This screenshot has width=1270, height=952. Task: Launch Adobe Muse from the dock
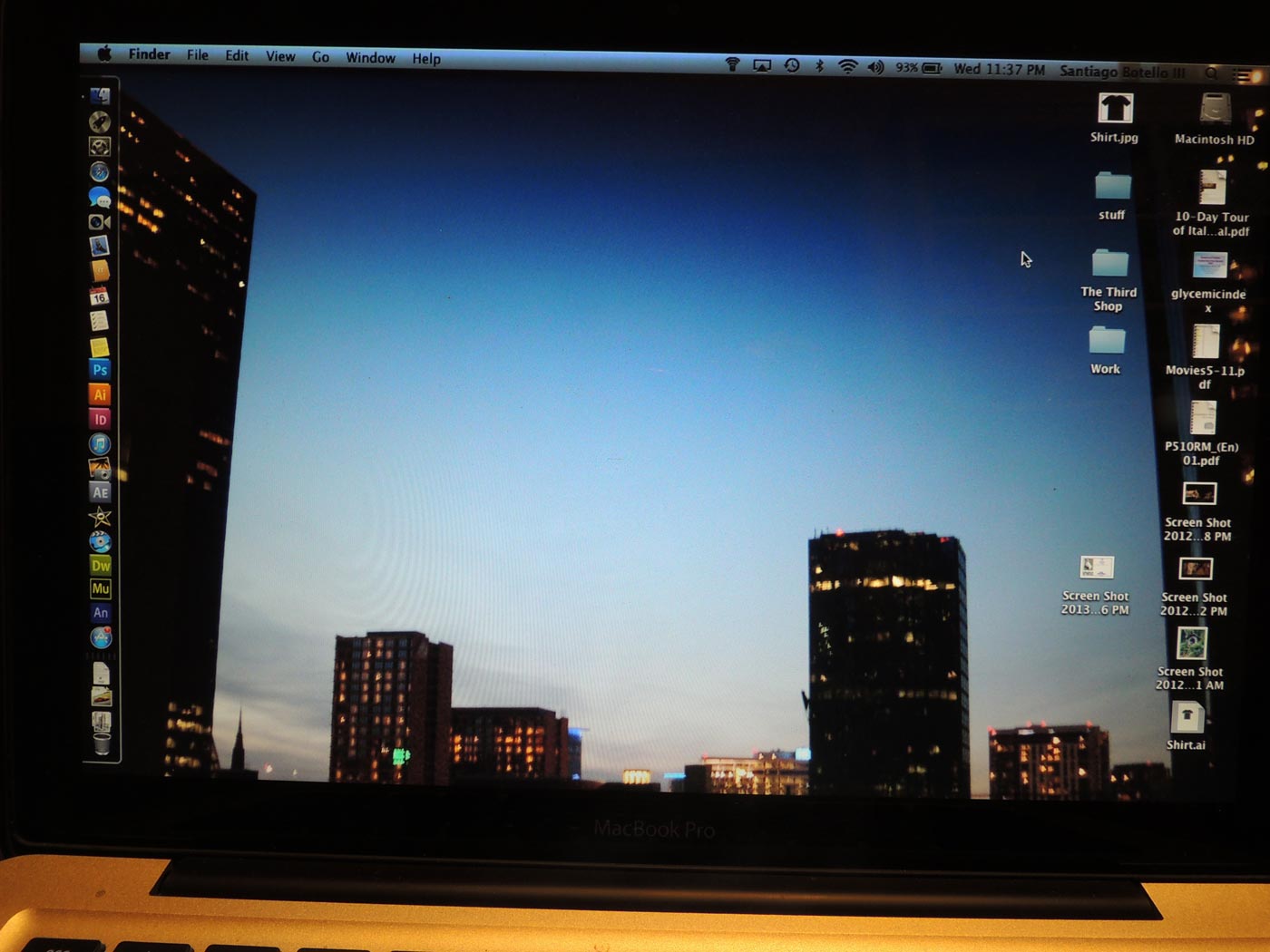[101, 588]
